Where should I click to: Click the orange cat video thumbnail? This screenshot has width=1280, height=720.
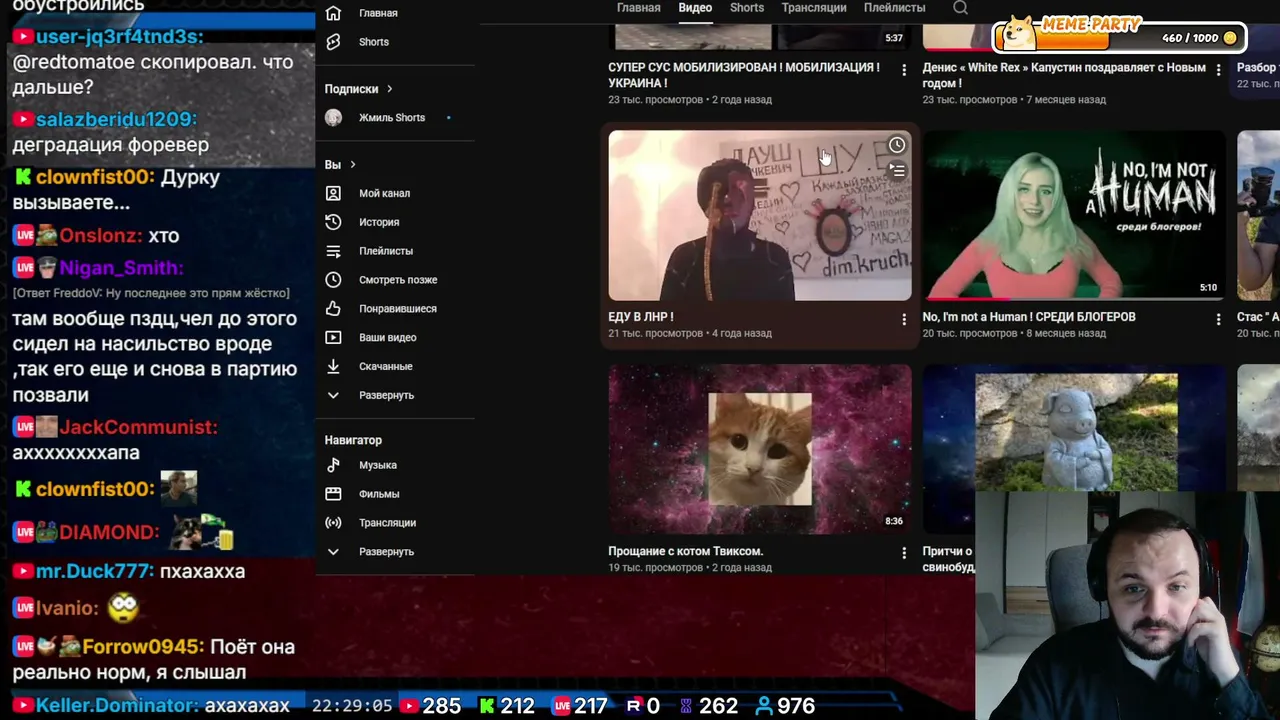[x=760, y=449]
